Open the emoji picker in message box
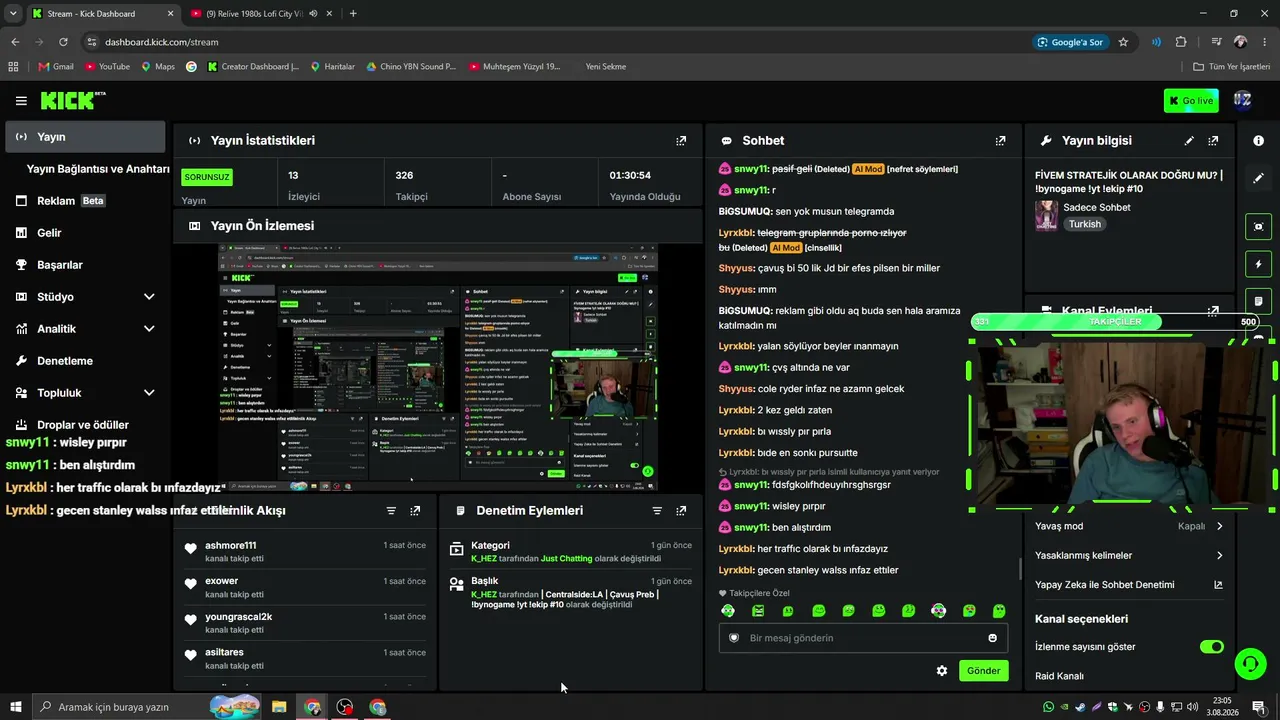1280x720 pixels. click(992, 638)
